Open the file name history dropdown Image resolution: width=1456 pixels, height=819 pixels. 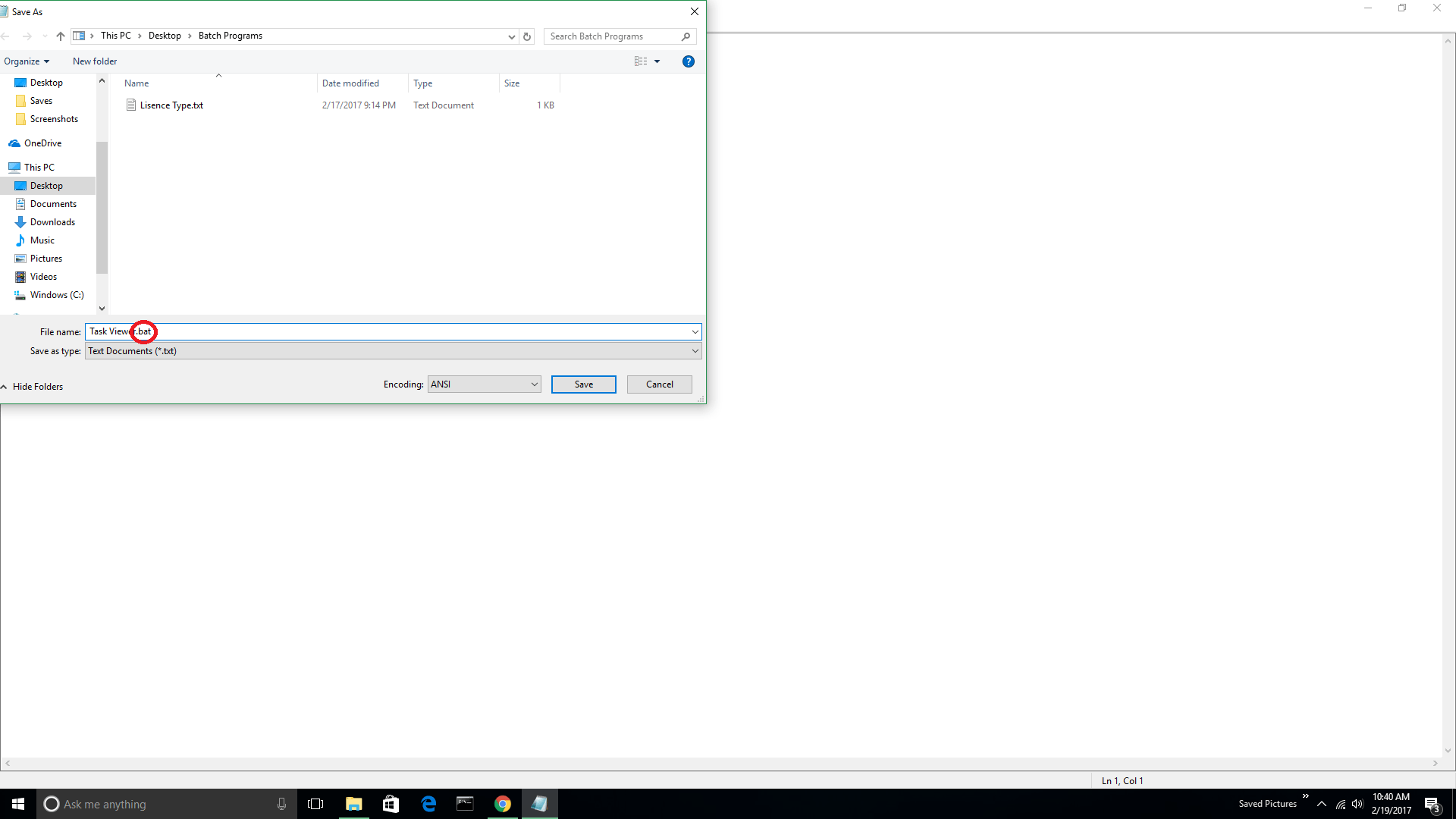click(x=695, y=331)
